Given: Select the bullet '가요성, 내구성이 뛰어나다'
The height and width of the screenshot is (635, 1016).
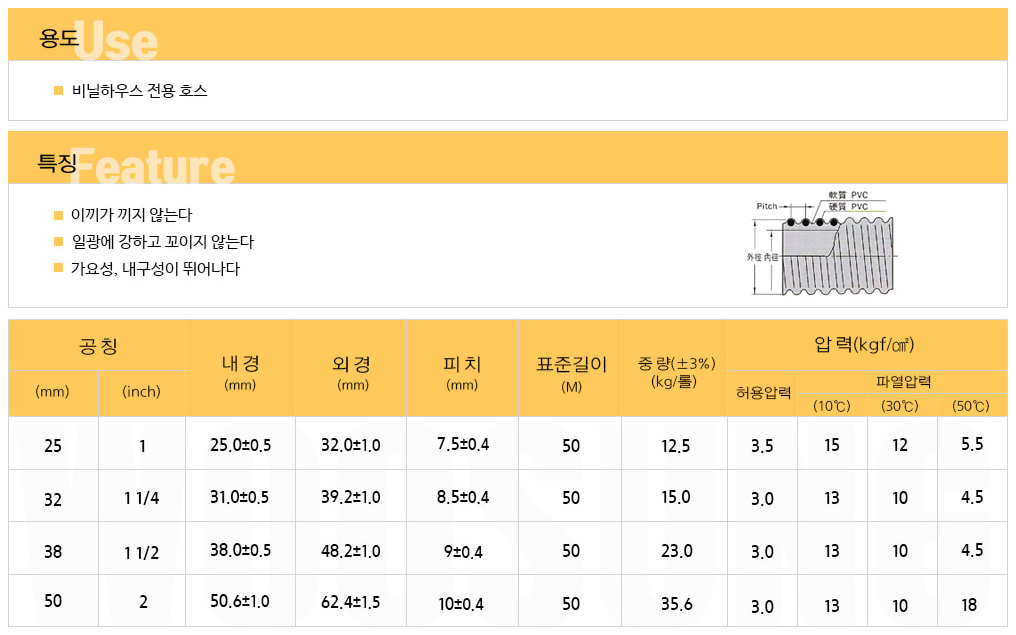Looking at the screenshot, I should point(156,268).
